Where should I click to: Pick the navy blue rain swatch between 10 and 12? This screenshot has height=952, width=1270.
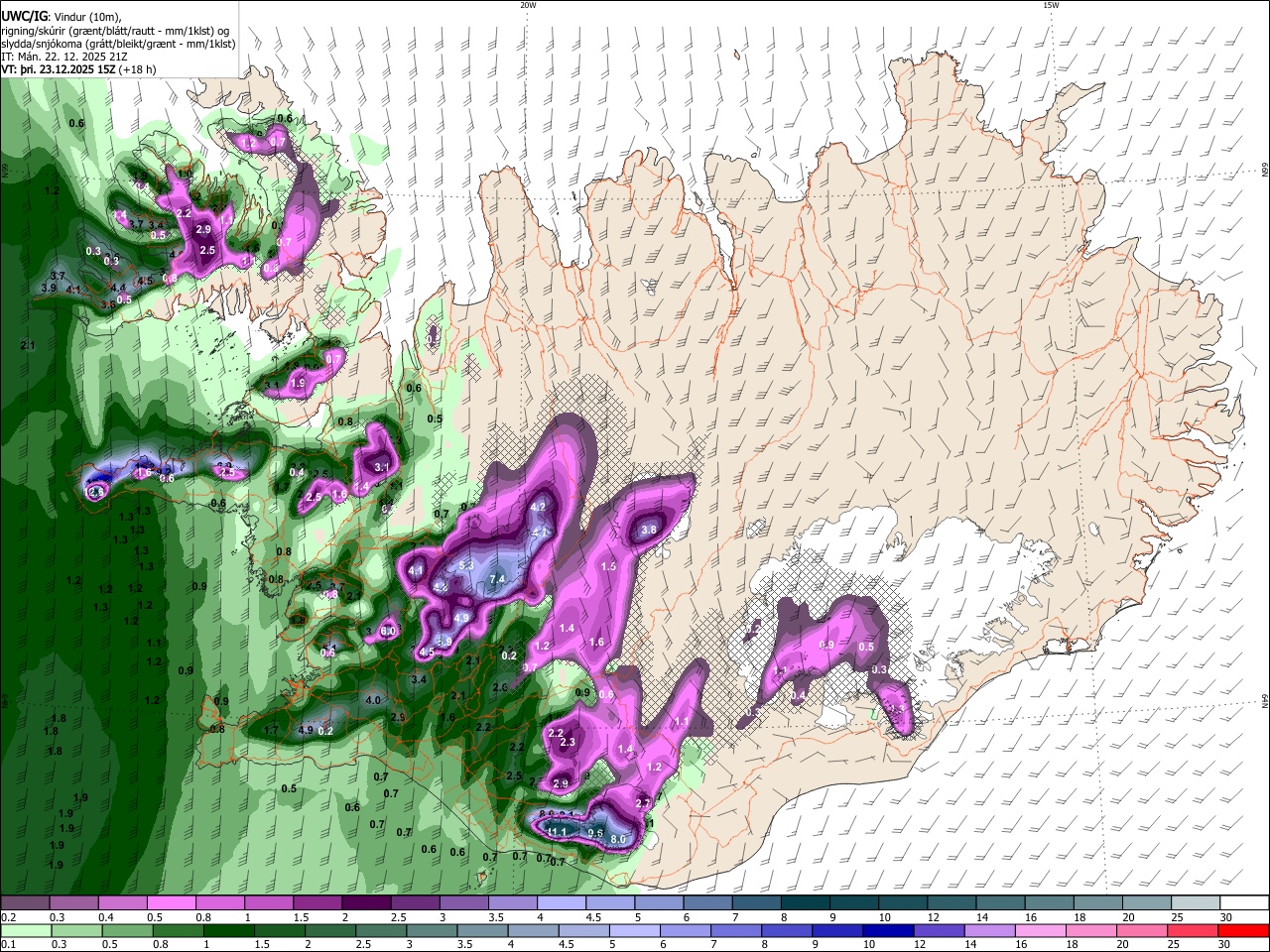coord(886,930)
